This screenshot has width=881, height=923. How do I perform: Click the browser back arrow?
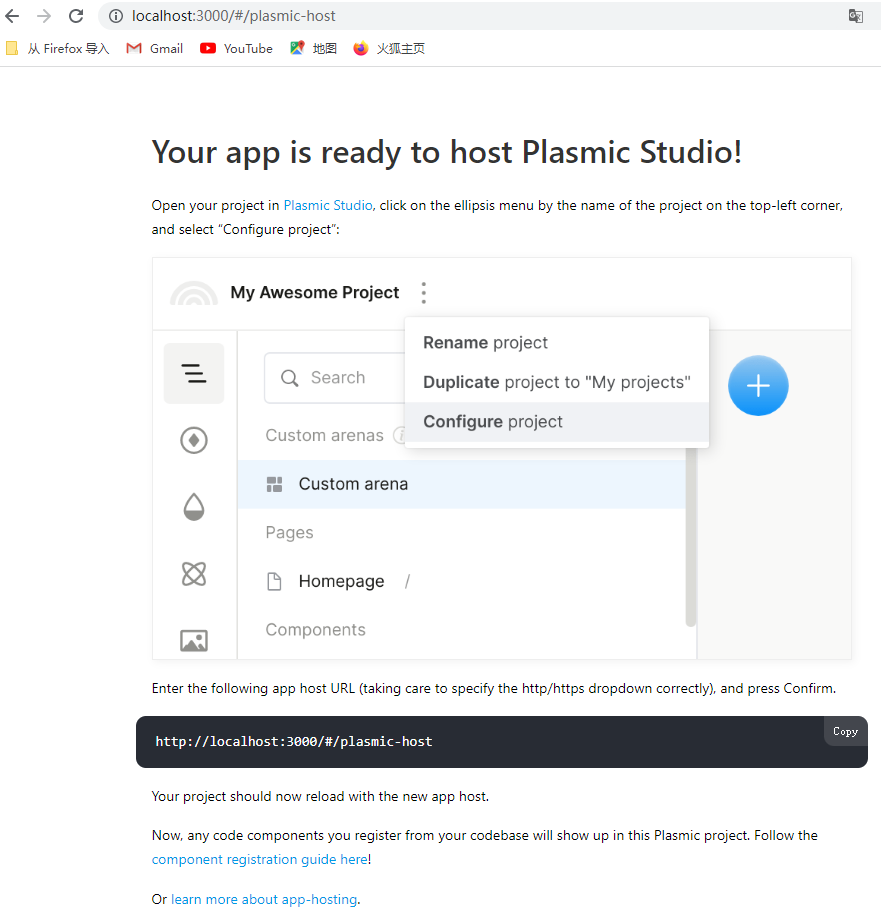(x=13, y=16)
